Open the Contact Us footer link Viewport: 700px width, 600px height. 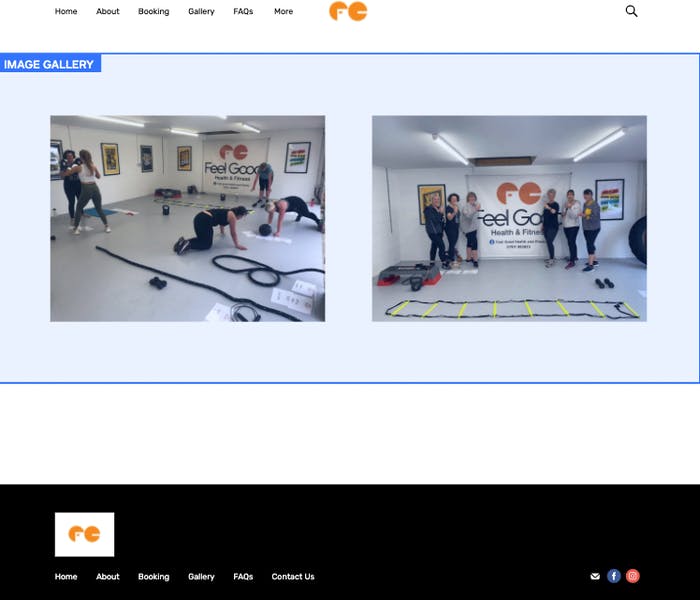click(293, 577)
